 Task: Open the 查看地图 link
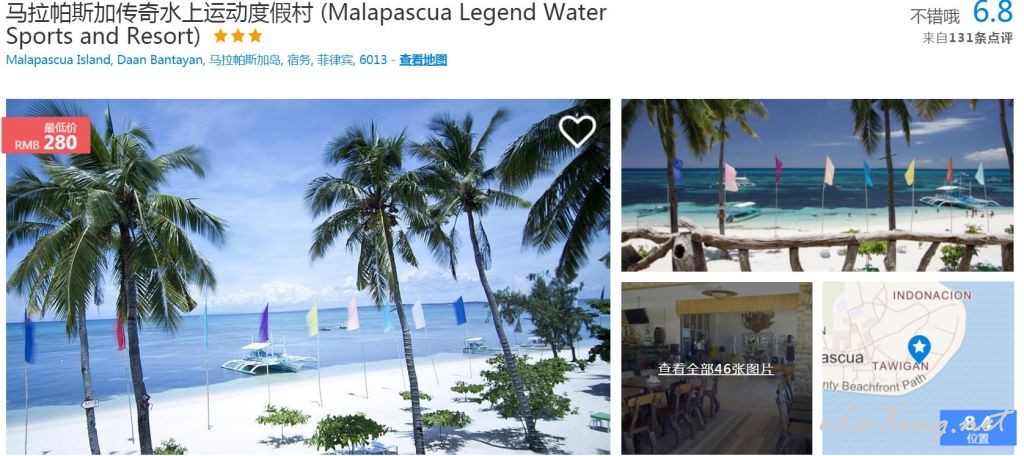pos(423,60)
